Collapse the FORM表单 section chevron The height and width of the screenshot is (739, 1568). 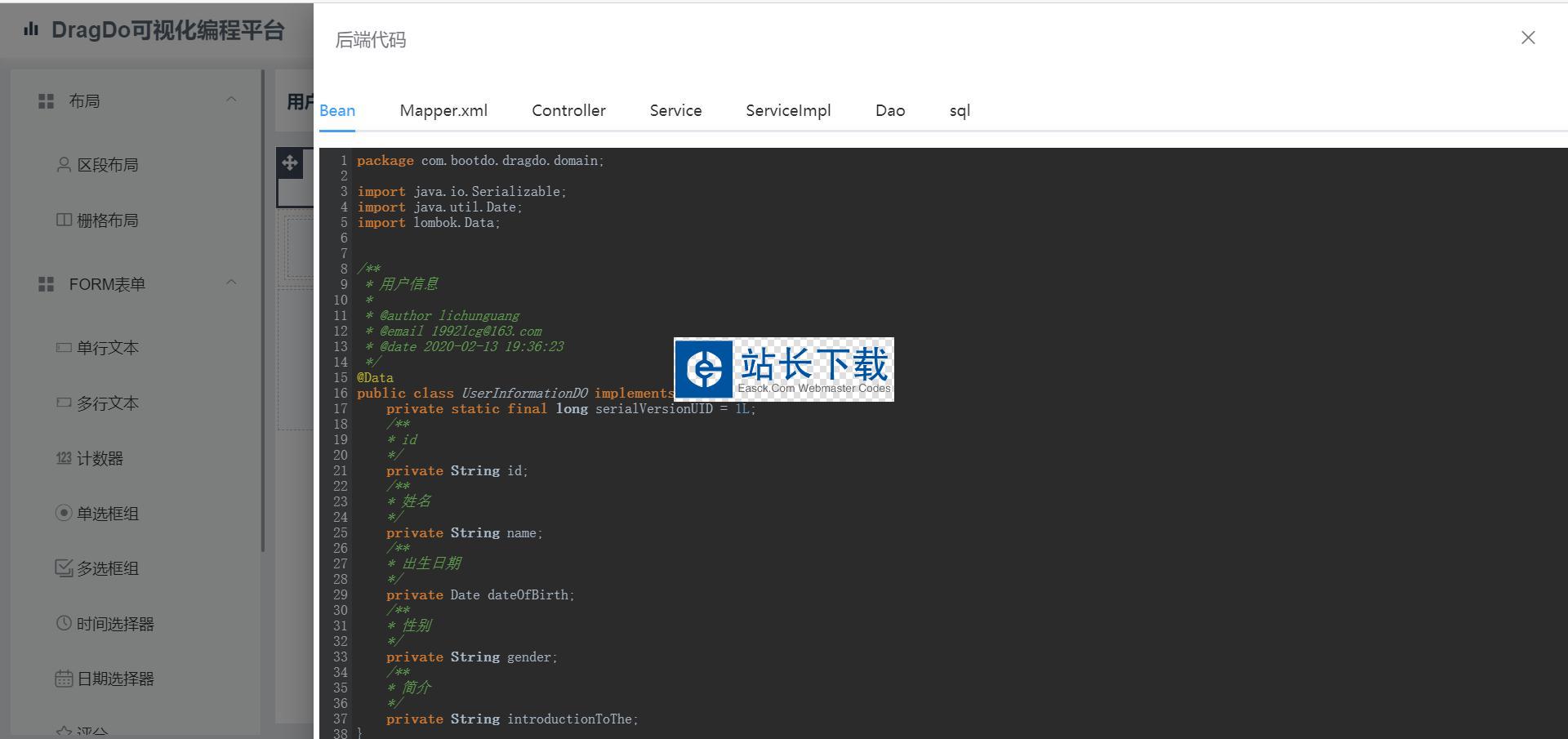[231, 283]
